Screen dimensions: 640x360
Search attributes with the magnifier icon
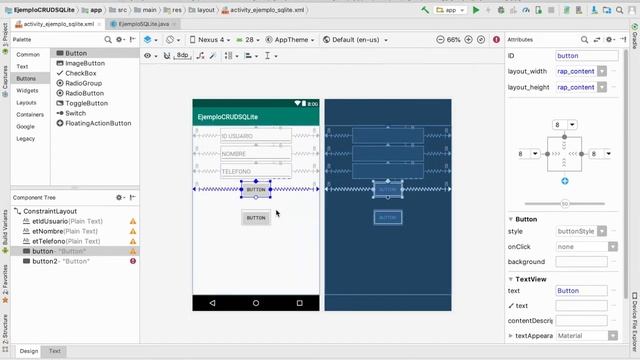[x=584, y=40]
